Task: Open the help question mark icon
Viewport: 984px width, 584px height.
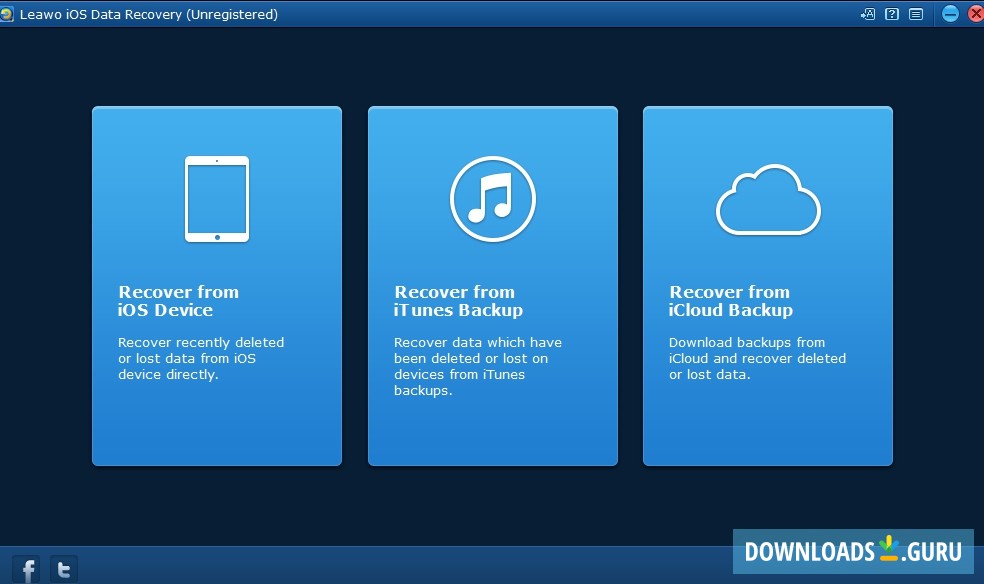Action: 892,14
